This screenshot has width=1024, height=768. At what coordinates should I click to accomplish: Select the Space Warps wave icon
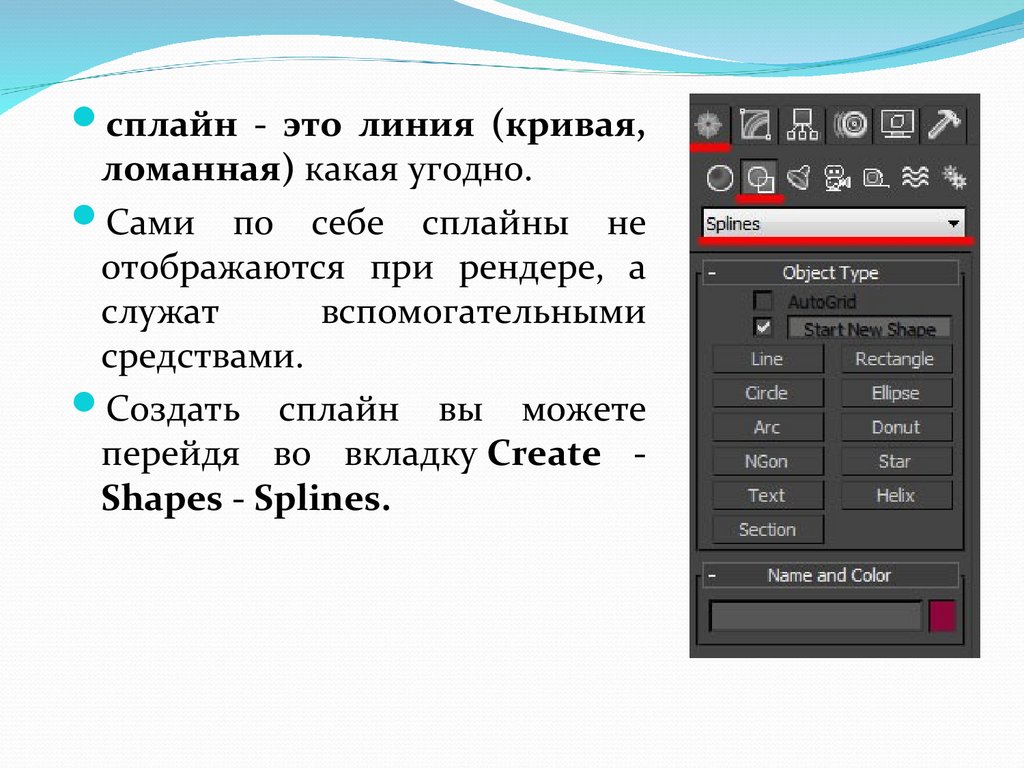click(915, 177)
